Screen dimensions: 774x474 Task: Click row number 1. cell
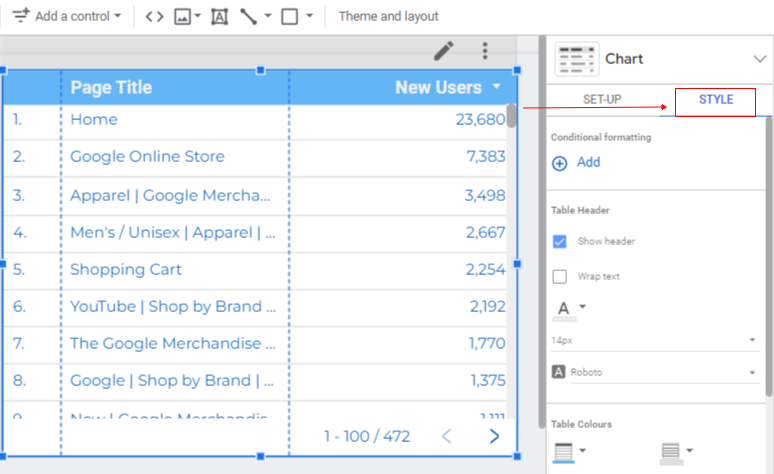17,119
